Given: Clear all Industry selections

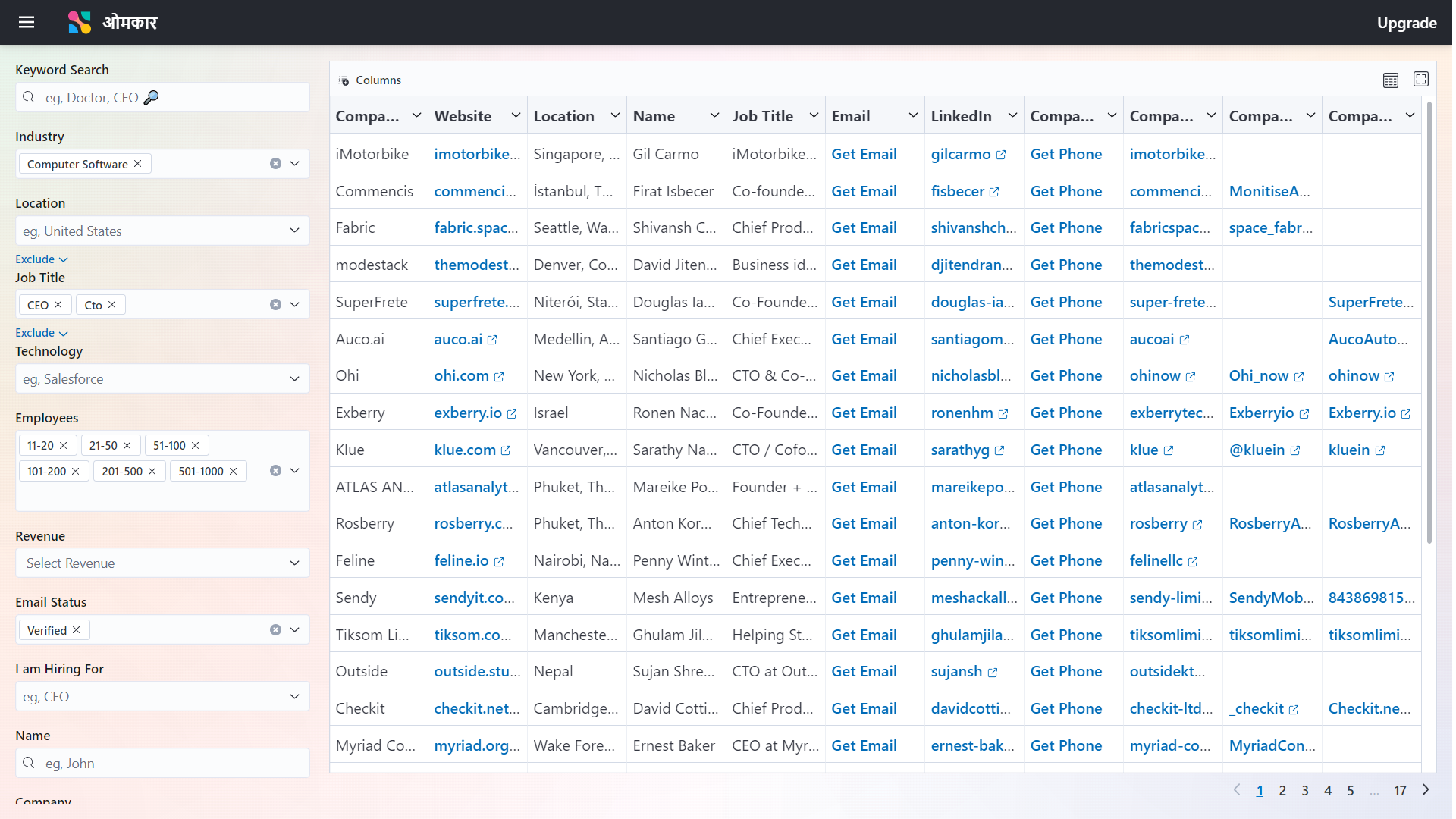Looking at the screenshot, I should (x=275, y=164).
